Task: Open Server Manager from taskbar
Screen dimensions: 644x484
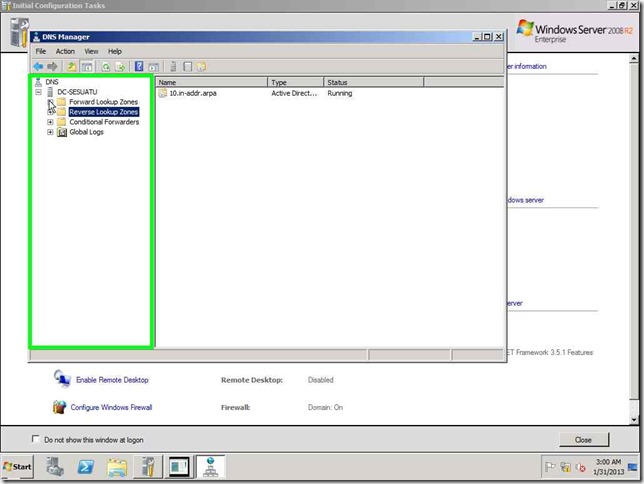Action: pos(55,467)
